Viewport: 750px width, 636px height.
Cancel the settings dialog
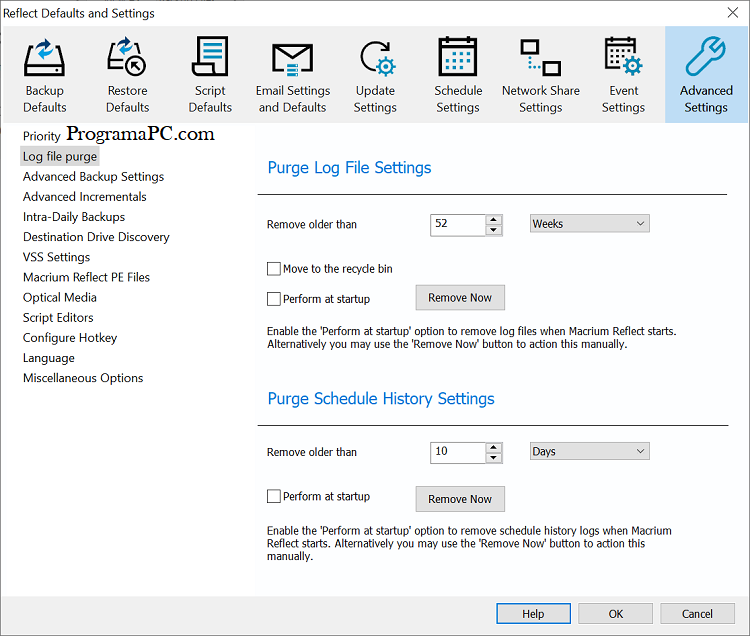697,614
